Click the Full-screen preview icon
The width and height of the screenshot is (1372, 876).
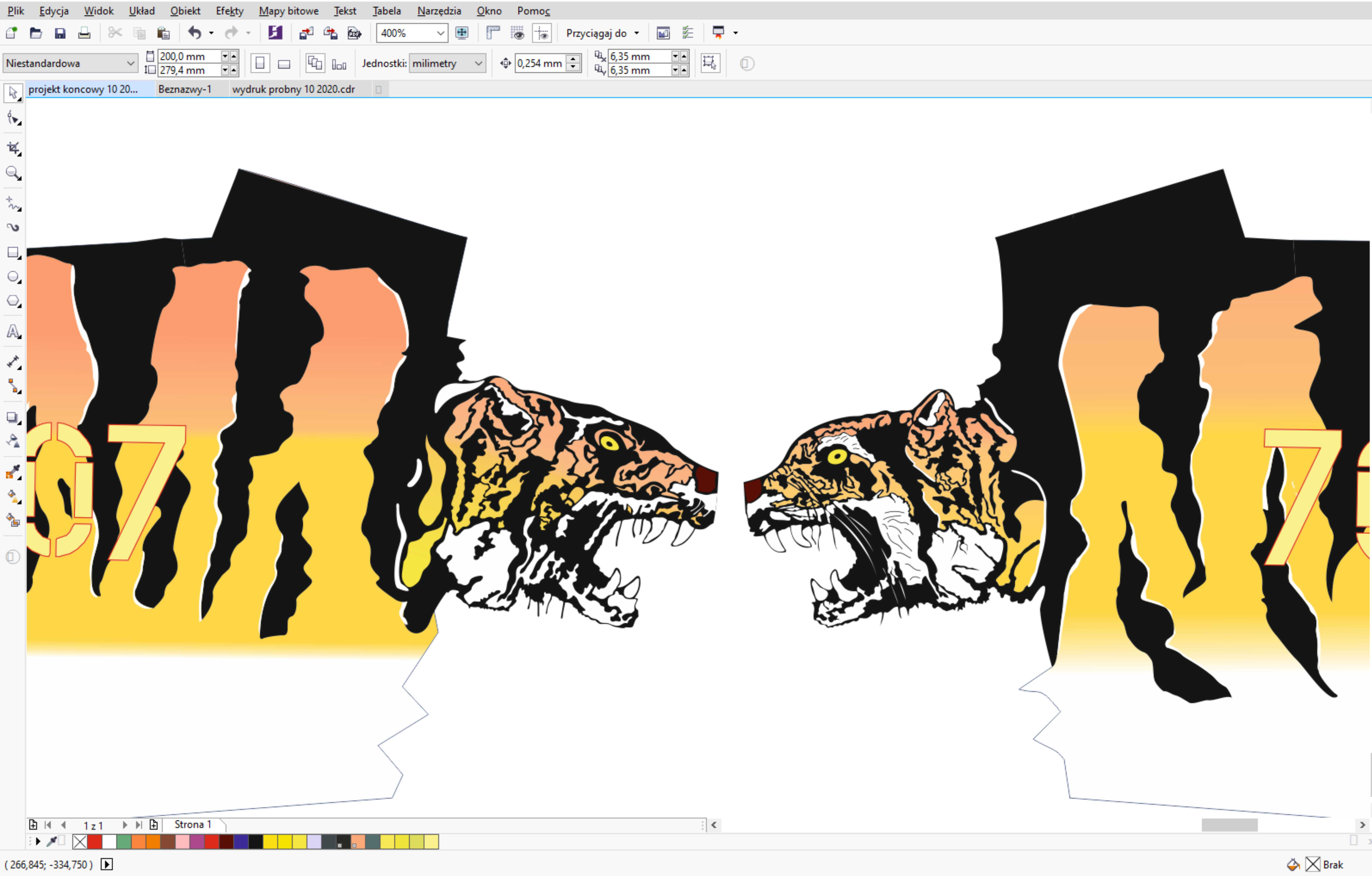pos(462,33)
